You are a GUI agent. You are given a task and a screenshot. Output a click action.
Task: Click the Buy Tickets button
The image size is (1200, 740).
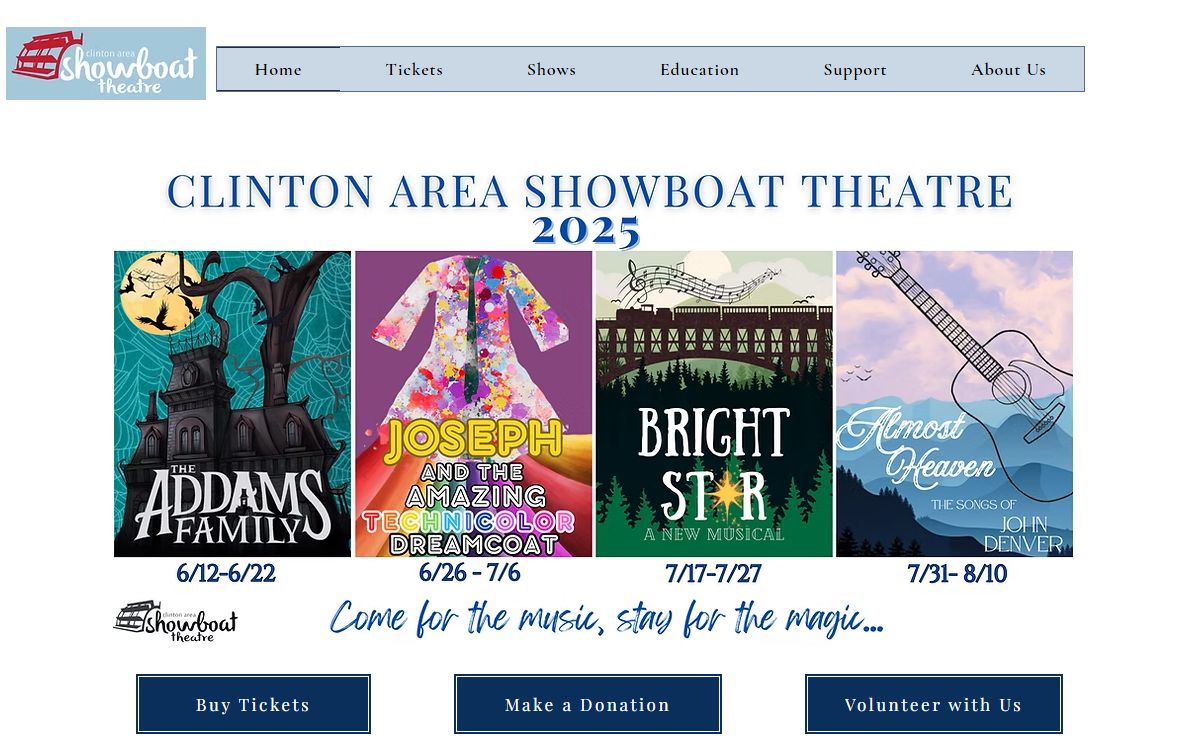(x=253, y=704)
